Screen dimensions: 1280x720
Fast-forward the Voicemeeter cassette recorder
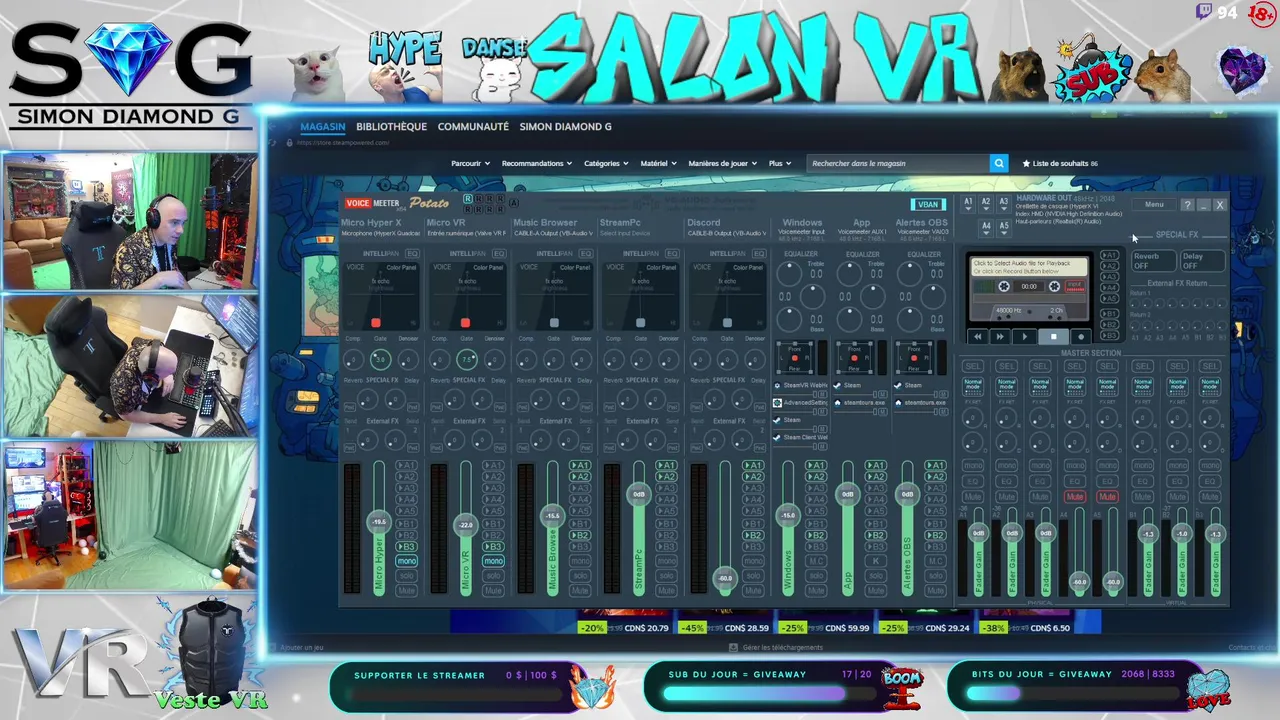(1000, 337)
